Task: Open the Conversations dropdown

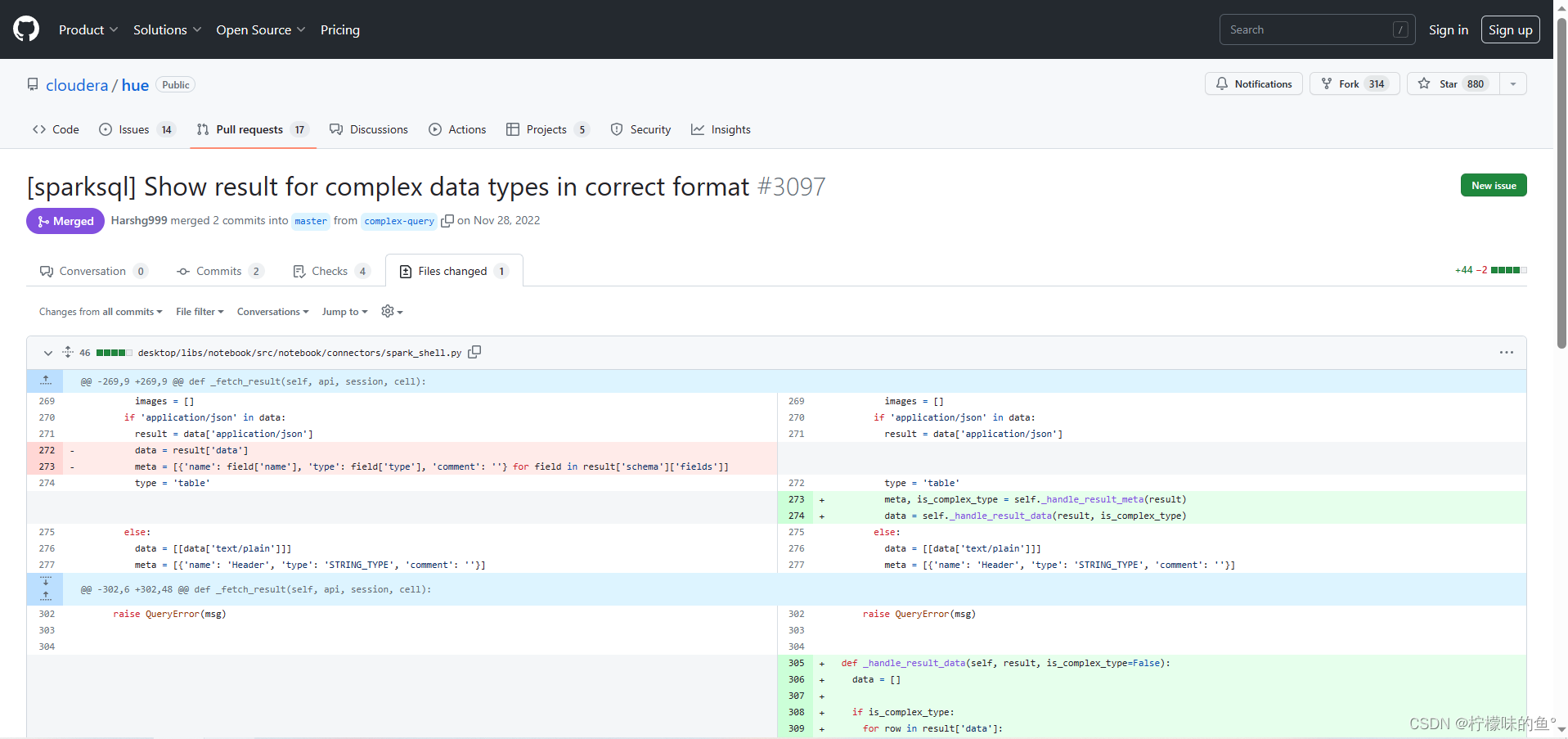Action: pos(272,312)
